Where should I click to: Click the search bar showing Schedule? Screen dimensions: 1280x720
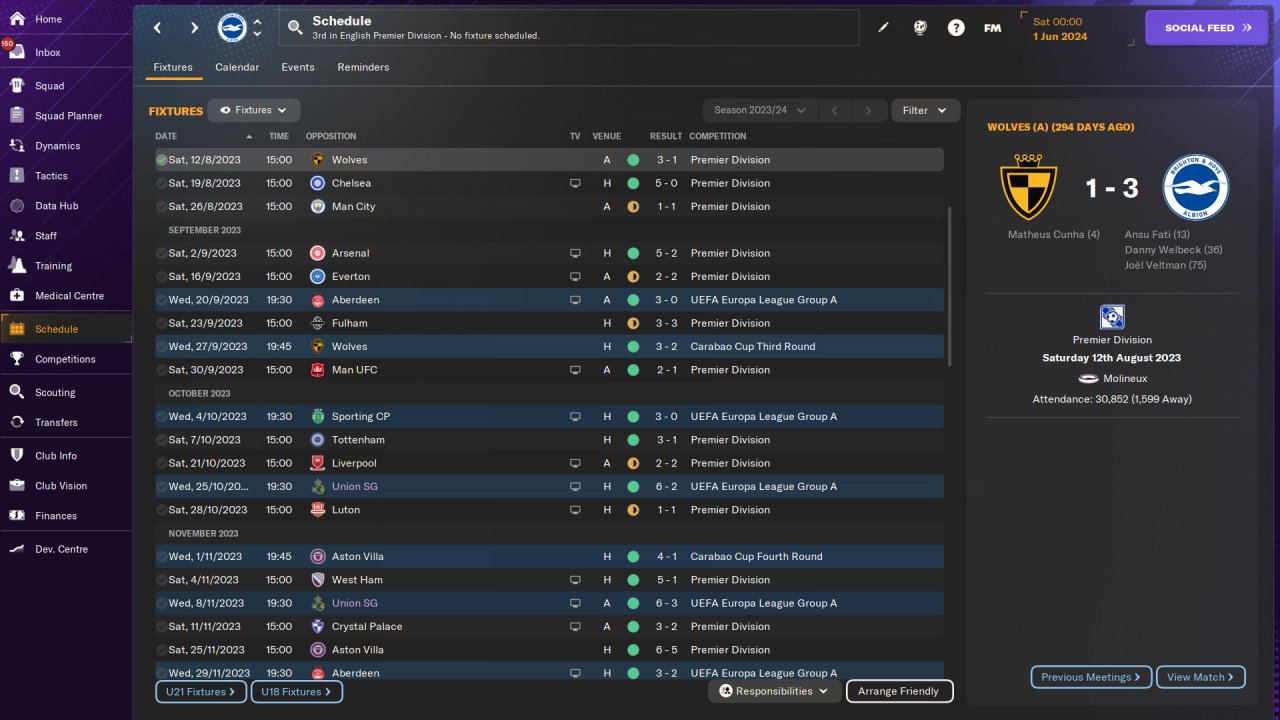[569, 28]
